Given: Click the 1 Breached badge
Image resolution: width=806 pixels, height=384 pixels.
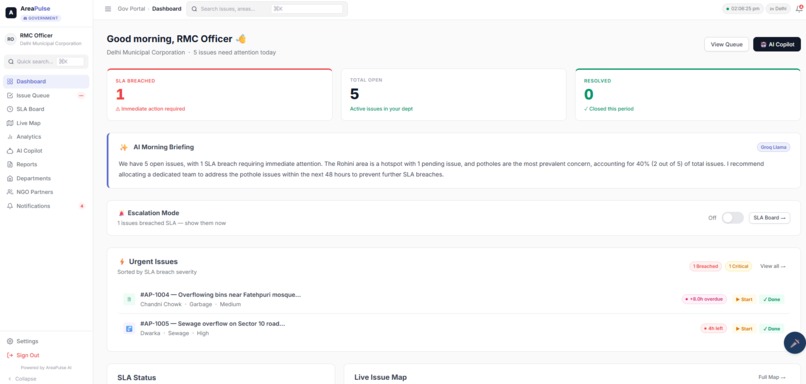Looking at the screenshot, I should 705,266.
